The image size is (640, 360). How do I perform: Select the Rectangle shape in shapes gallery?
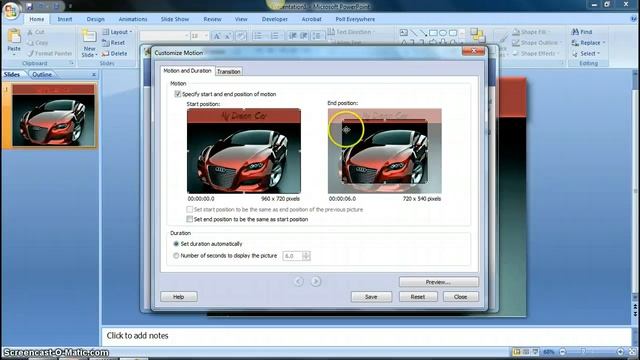coord(433,33)
